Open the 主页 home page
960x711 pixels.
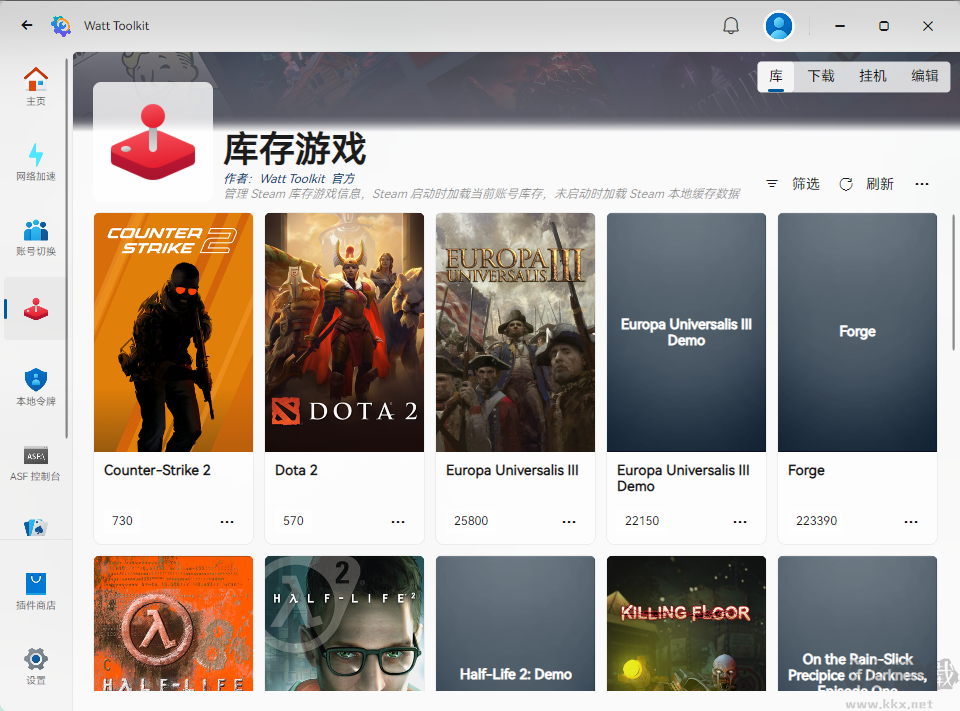click(x=36, y=86)
